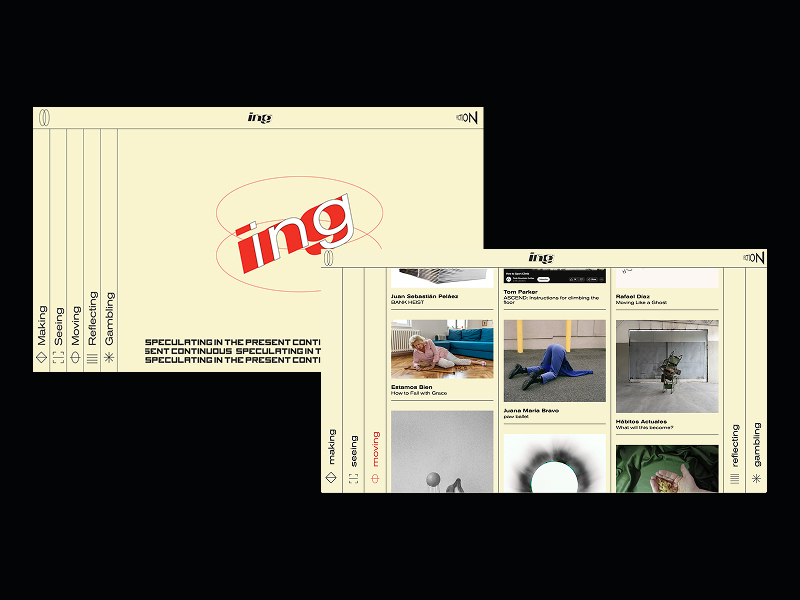
Task: Click the oval icon in back window's top-left
Action: click(x=43, y=118)
